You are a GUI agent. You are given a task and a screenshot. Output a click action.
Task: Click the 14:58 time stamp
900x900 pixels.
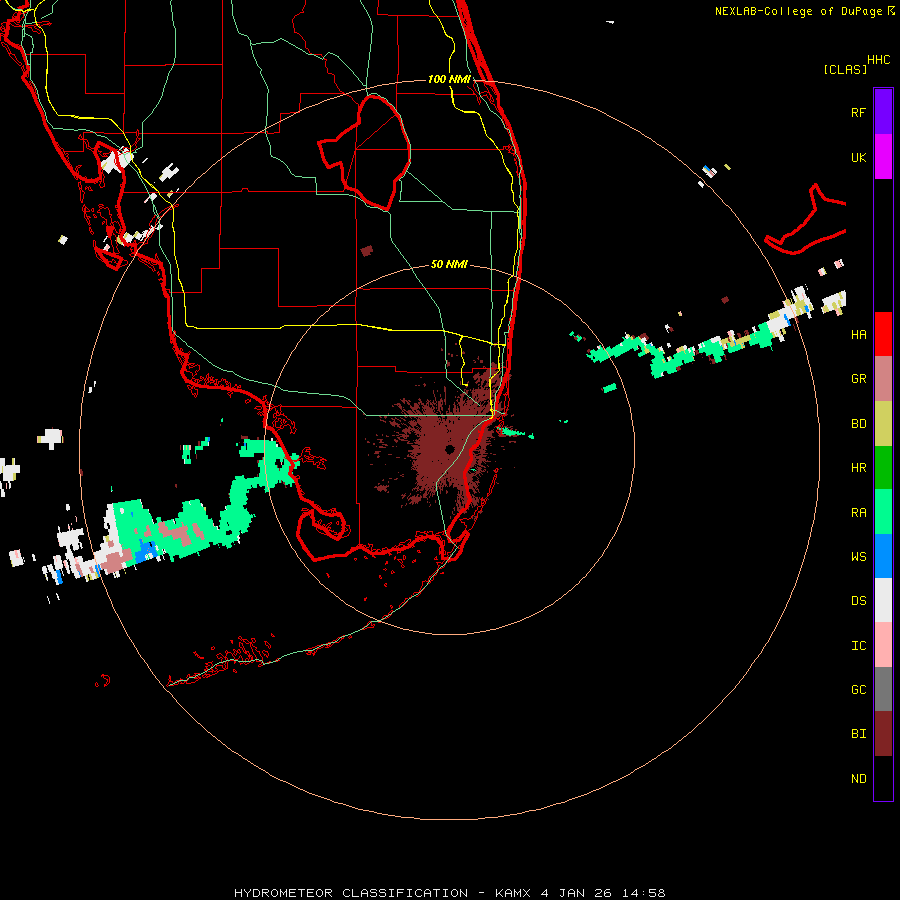(643, 893)
